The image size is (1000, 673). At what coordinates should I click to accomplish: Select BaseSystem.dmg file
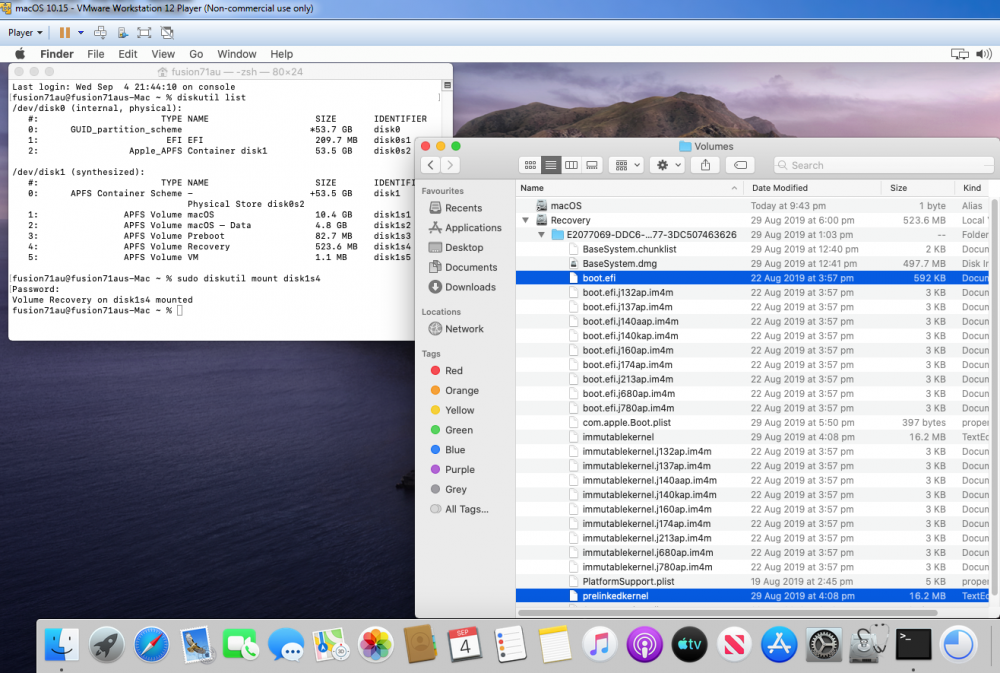(x=753, y=263)
